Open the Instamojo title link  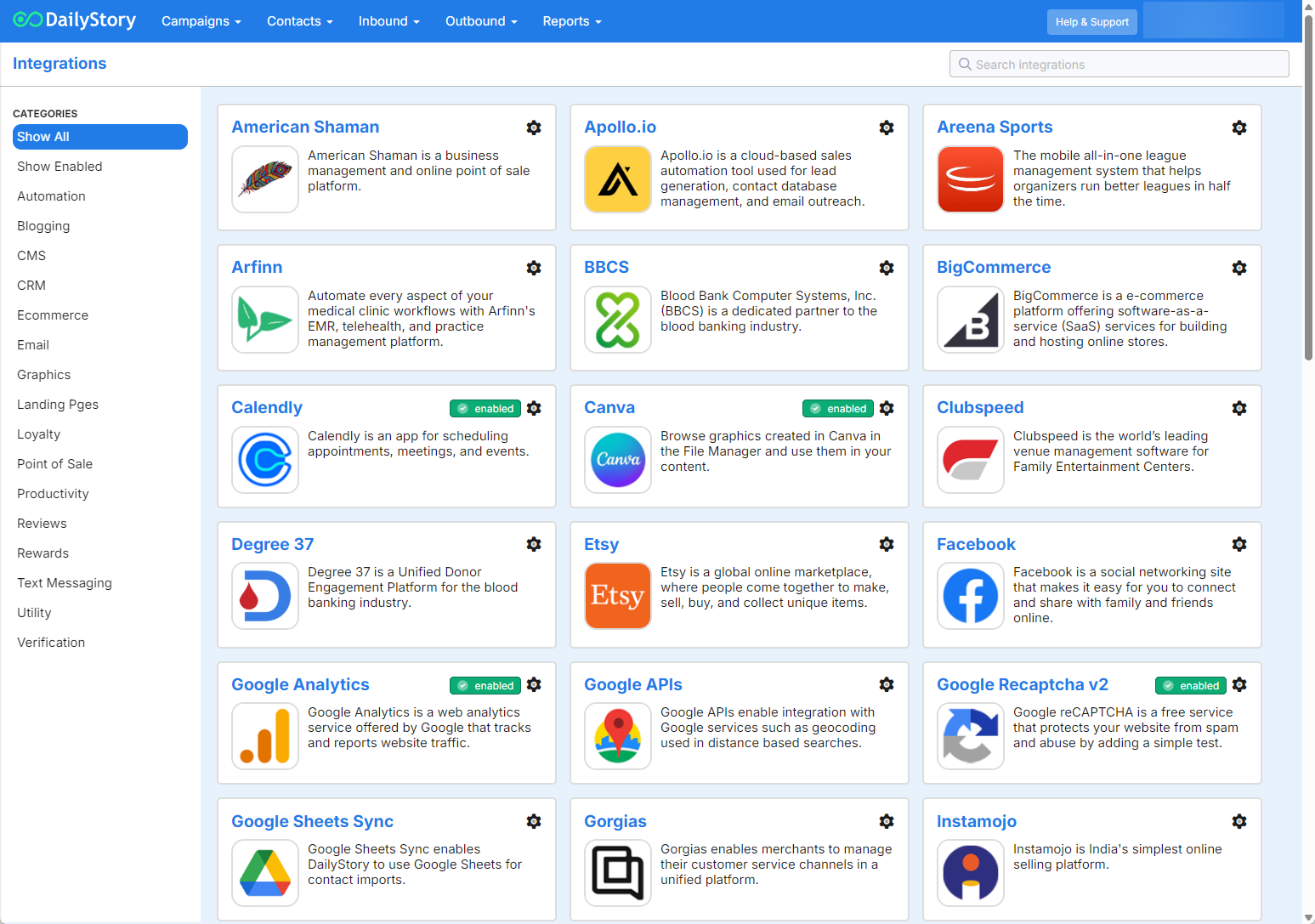point(977,821)
